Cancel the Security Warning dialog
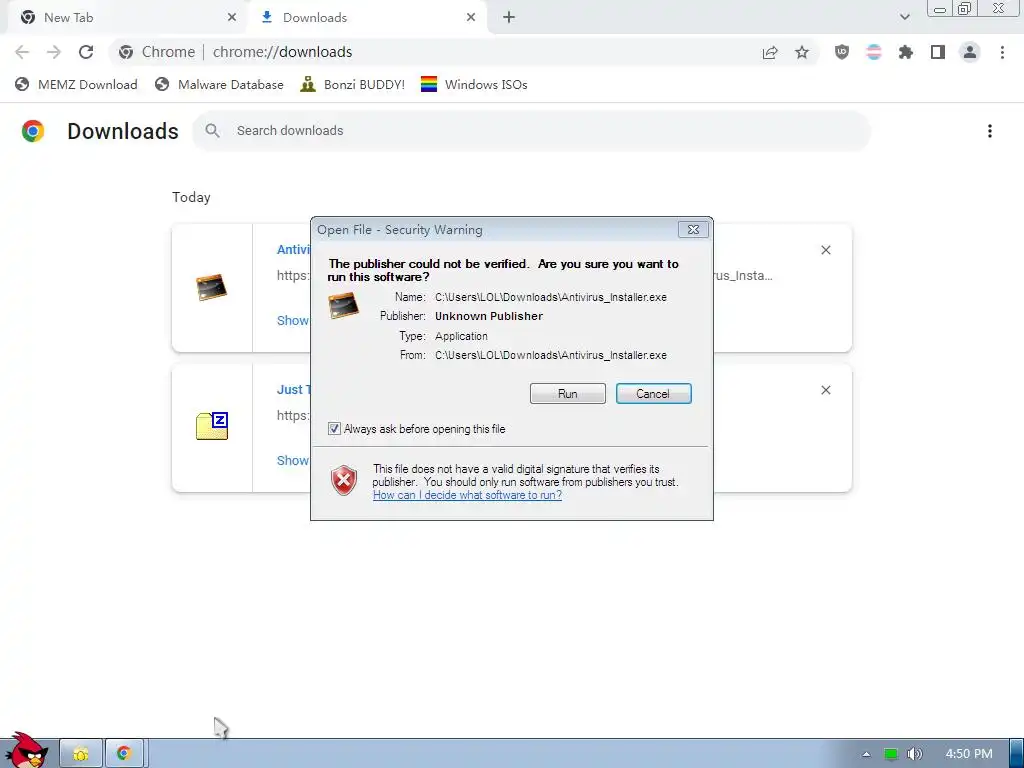The width and height of the screenshot is (1024, 768). pos(653,394)
